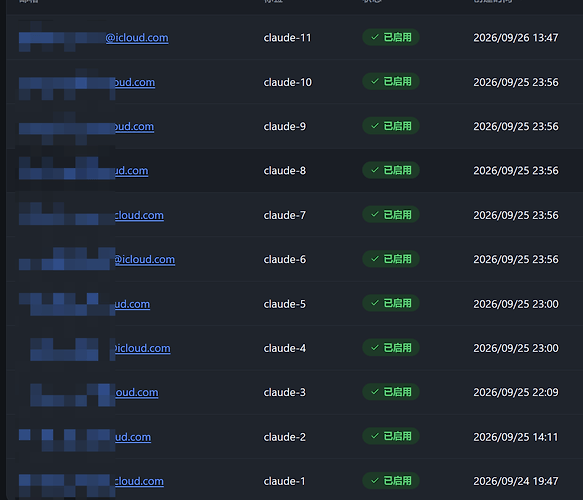Open the email link in claude-5 row
The width and height of the screenshot is (583, 500).
coord(84,304)
